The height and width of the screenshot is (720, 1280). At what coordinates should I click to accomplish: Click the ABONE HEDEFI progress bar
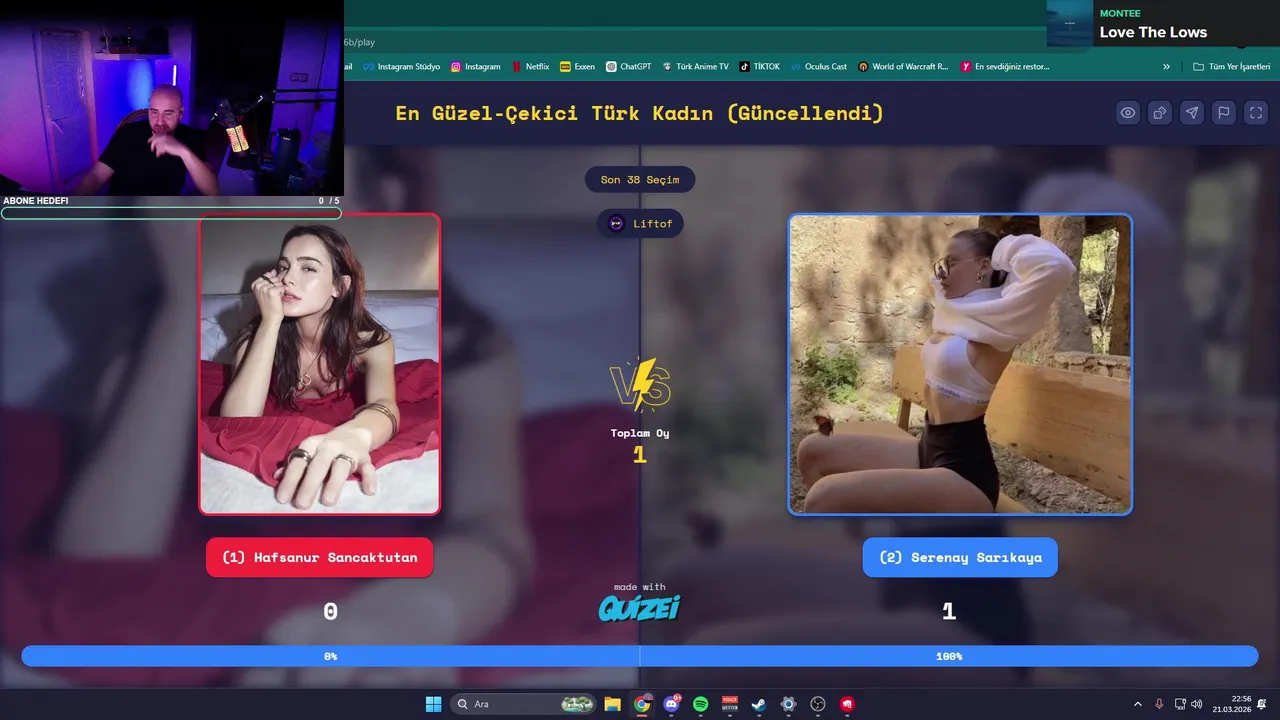point(171,213)
